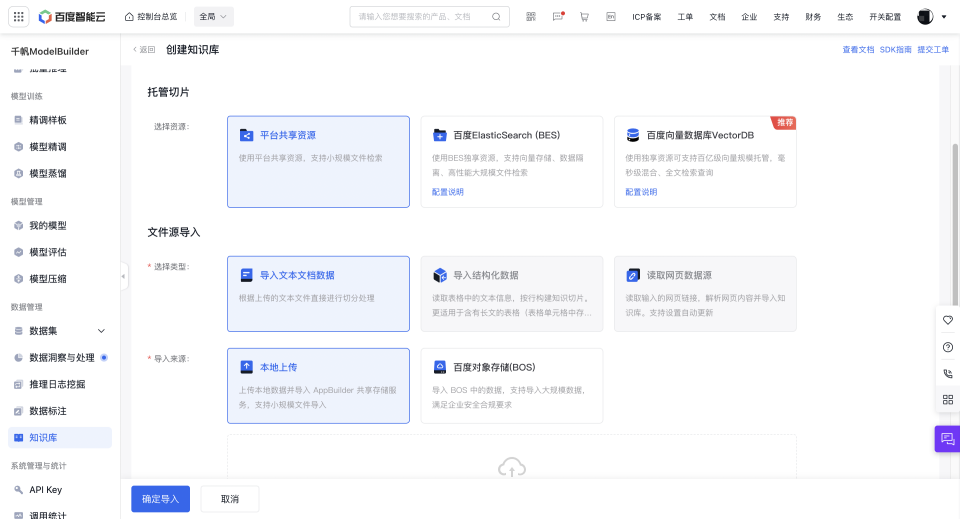Viewport: 960px width, 519px height.
Task: Select 百度ElasticSearch (BES) resource card
Action: point(511,161)
